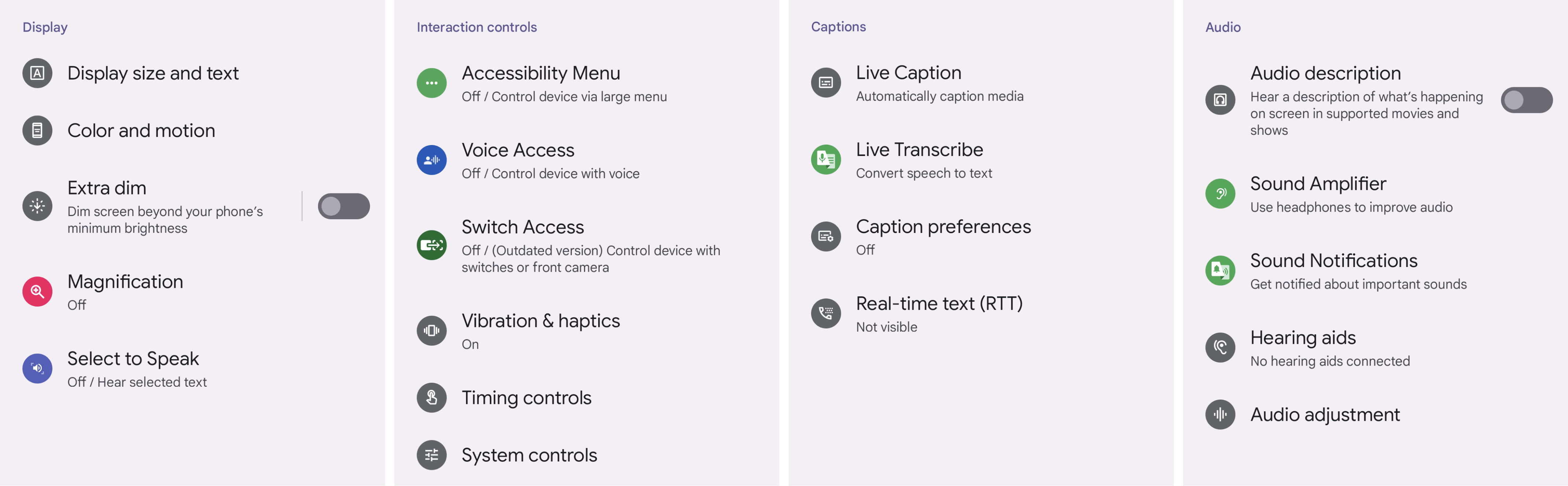Image resolution: width=1568 pixels, height=486 pixels.
Task: Click the Sound Amplifier ear icon
Action: [1220, 193]
